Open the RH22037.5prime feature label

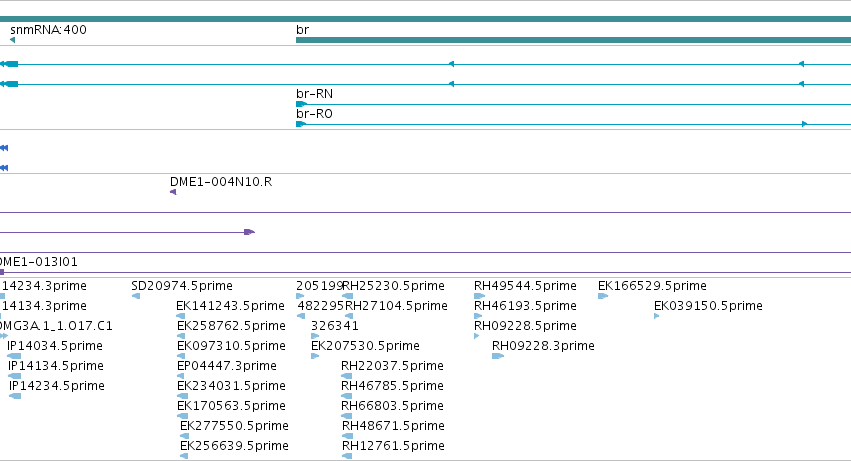(x=392, y=365)
